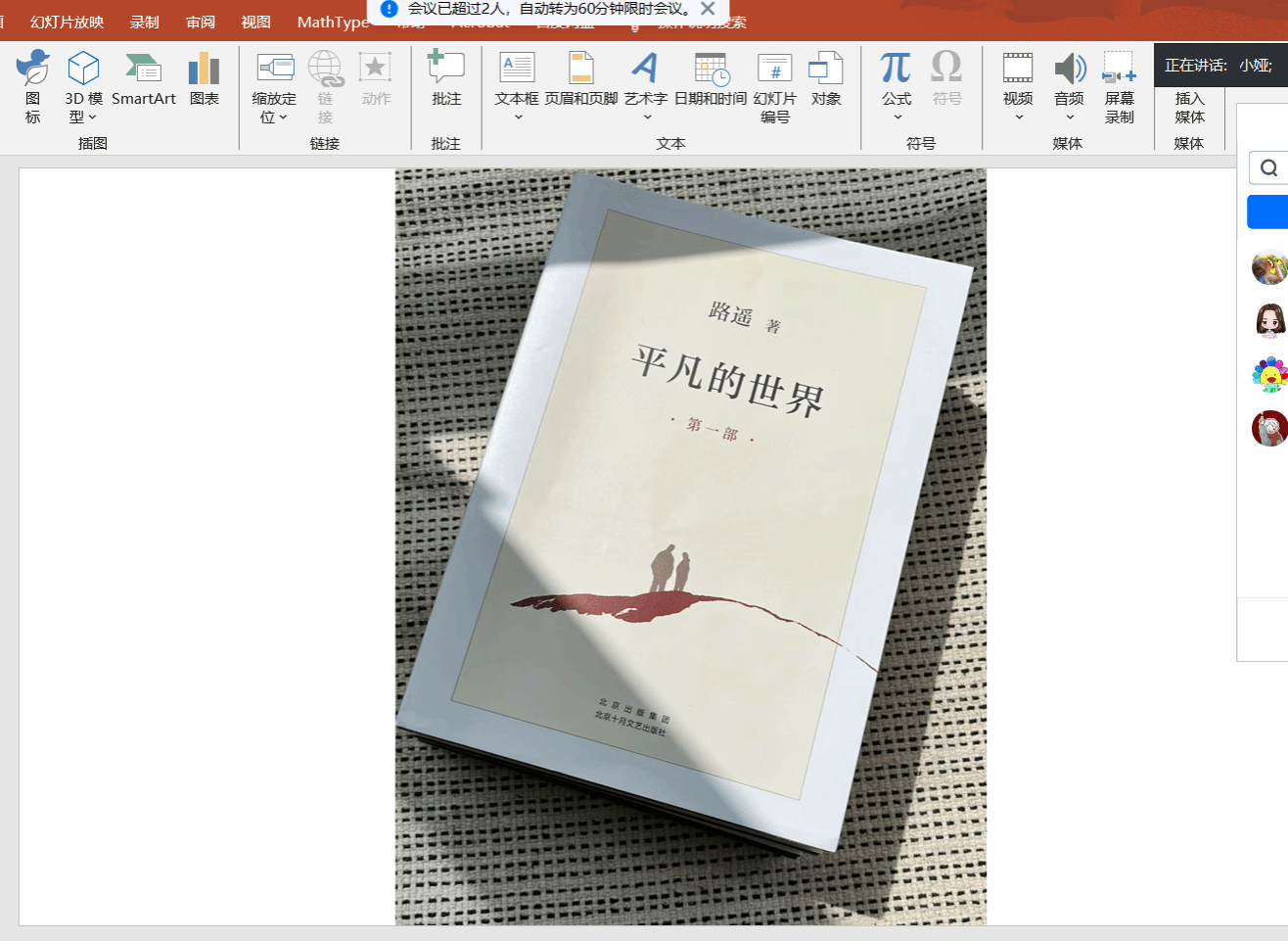
Task: Add a new comment (批注)
Action: pos(446,79)
